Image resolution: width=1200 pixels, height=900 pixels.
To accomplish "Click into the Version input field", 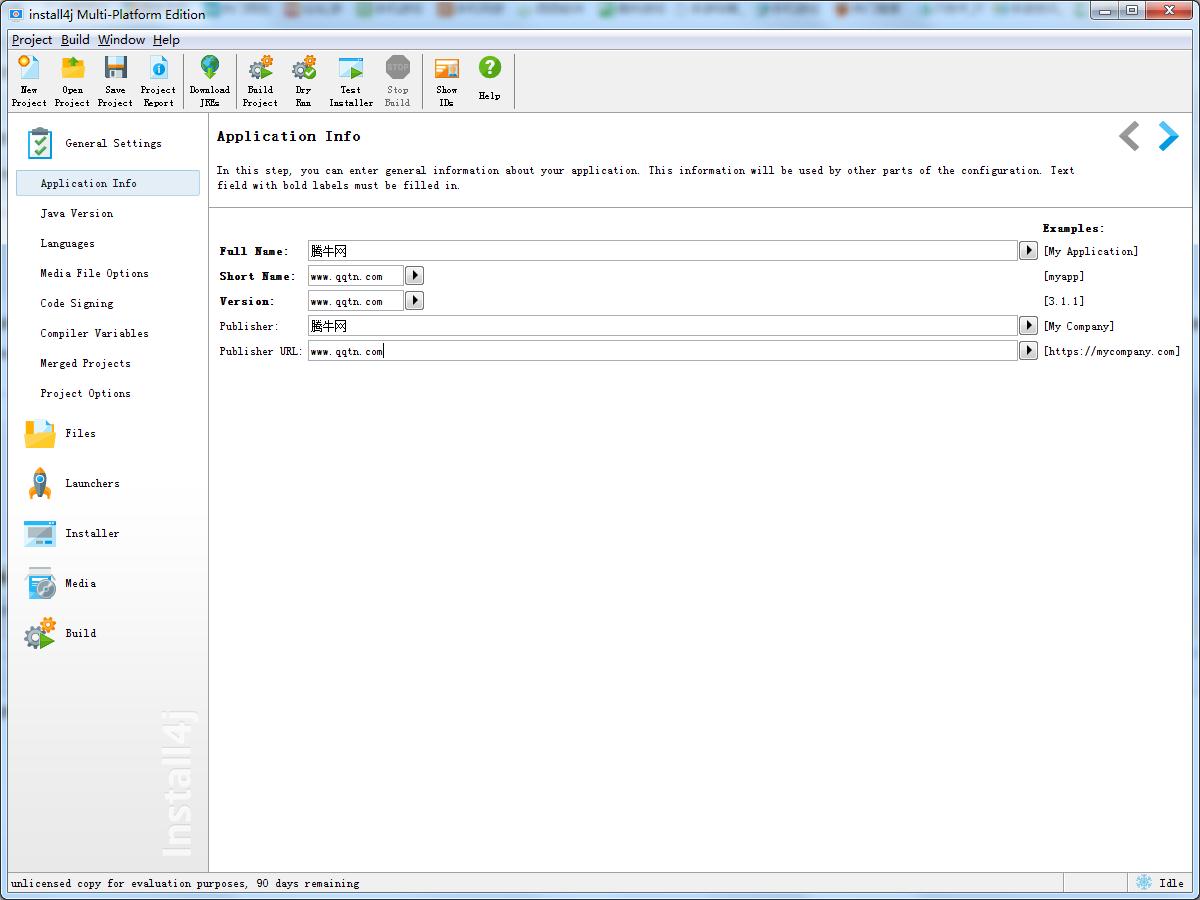I will (356, 301).
